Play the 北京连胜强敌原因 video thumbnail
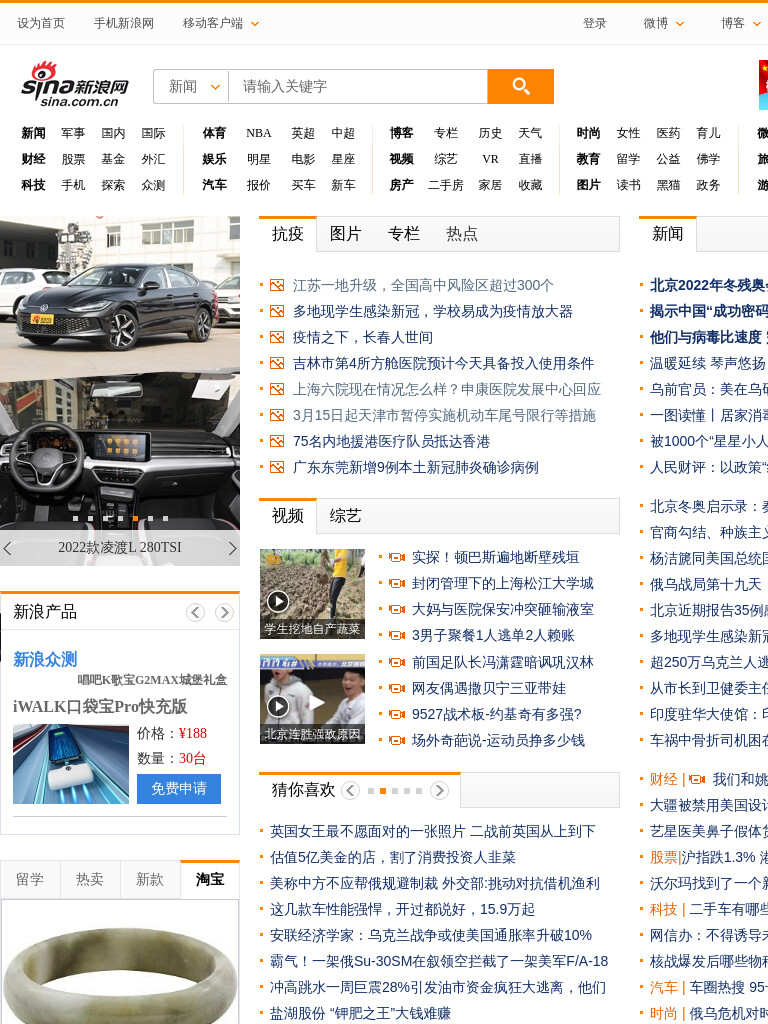 click(x=312, y=699)
